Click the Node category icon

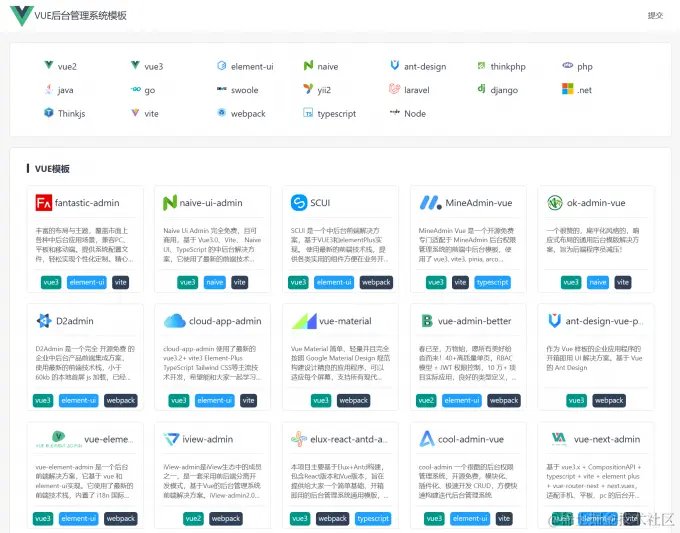coord(395,112)
